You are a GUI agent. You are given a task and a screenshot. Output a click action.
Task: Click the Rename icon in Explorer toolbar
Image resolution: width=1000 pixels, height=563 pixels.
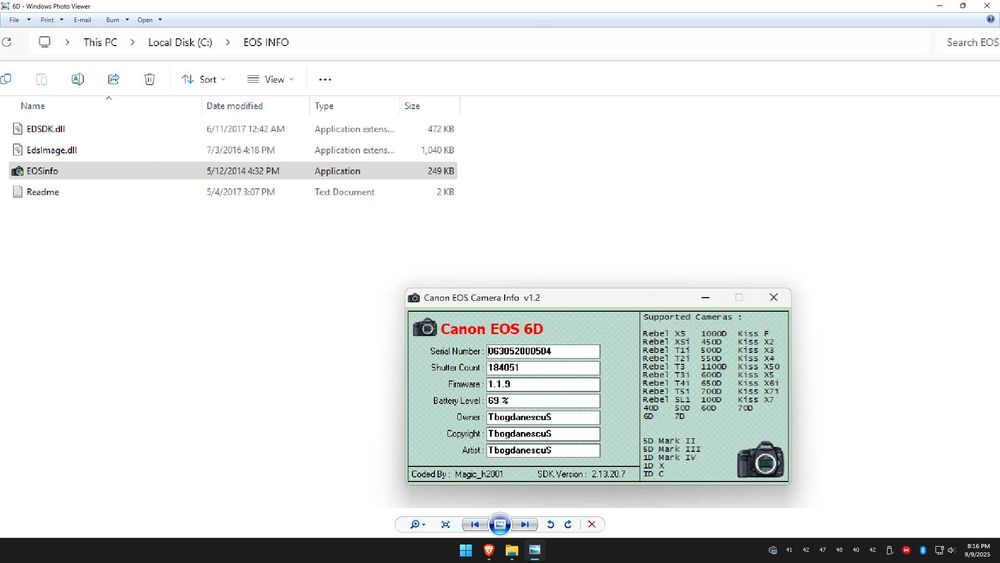77,79
